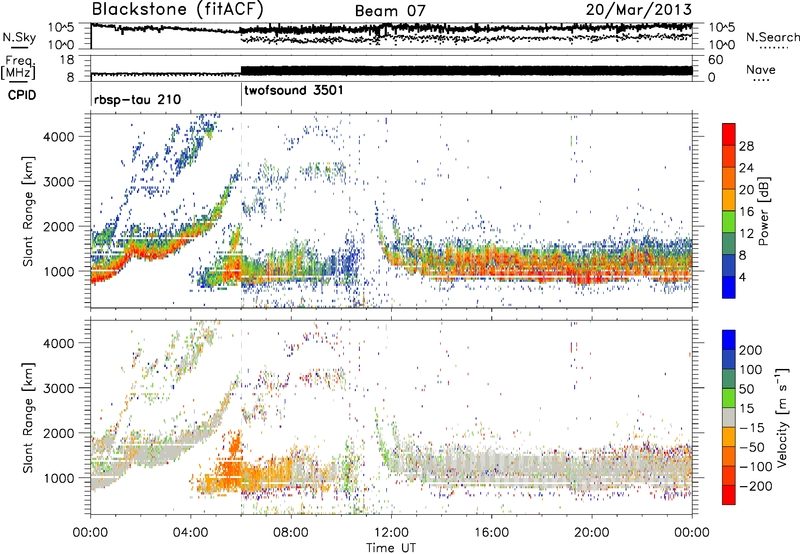Select the N.Search legend label
Image resolution: width=800 pixels, height=554 pixels.
pyautogui.click(x=772, y=37)
